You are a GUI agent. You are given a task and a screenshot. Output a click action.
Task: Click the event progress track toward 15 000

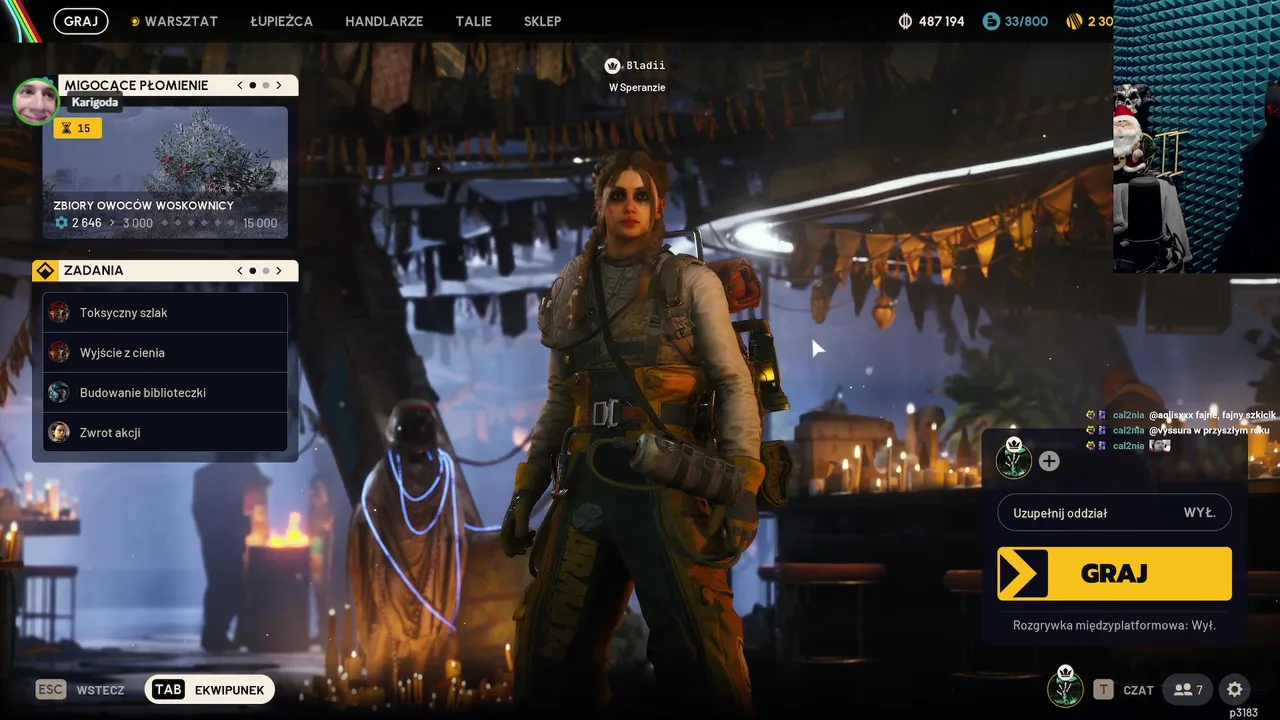(x=198, y=223)
